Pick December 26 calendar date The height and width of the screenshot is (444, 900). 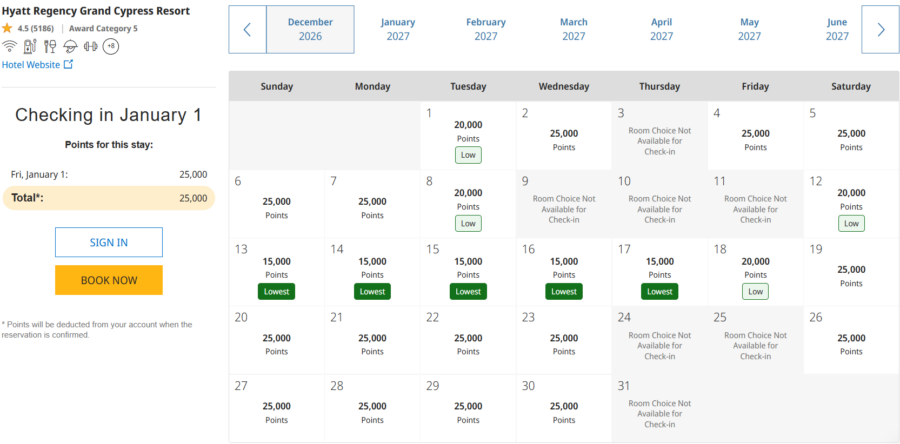[851, 341]
